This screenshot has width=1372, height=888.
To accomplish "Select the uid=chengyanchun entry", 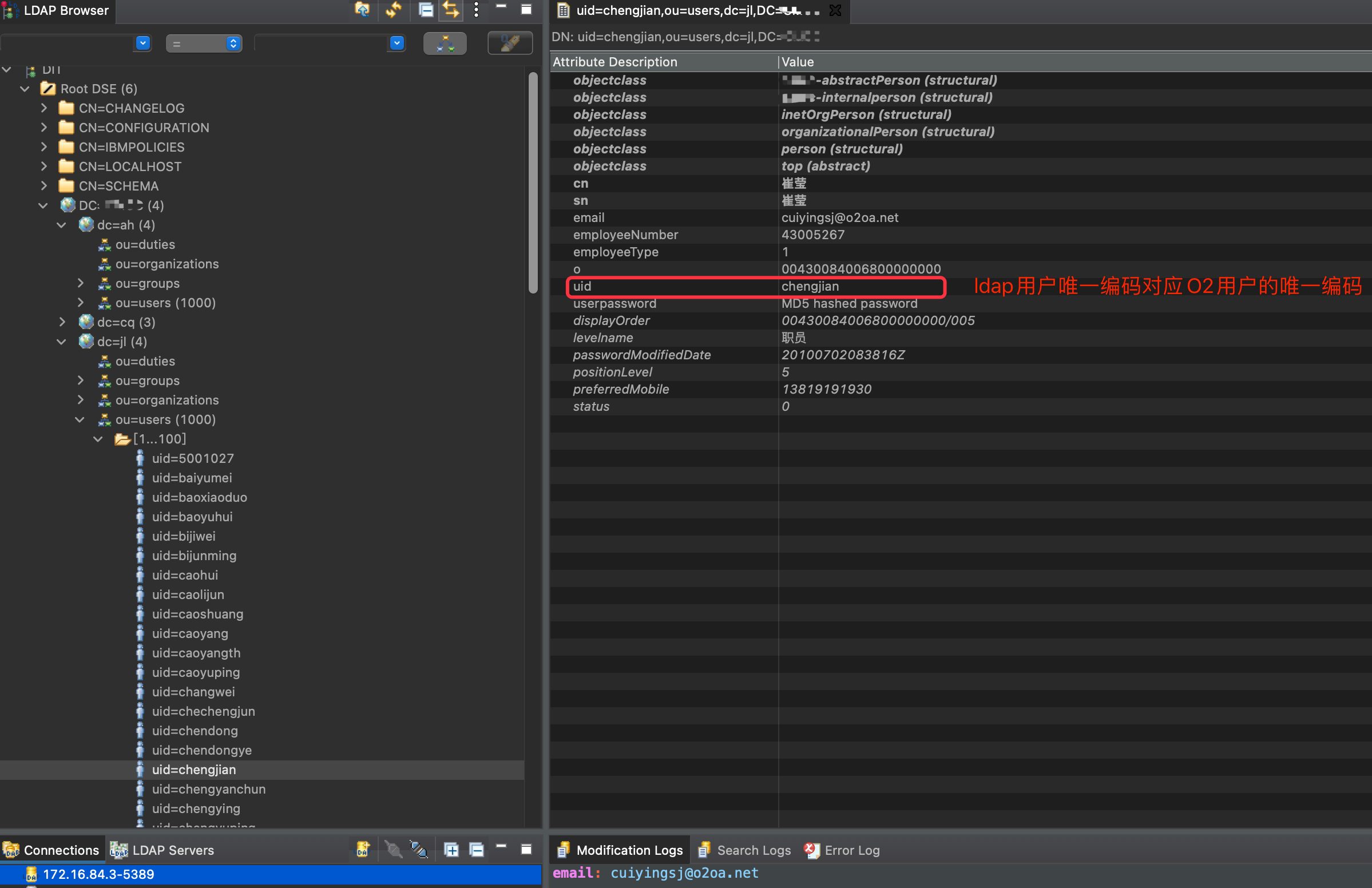I will click(x=208, y=789).
